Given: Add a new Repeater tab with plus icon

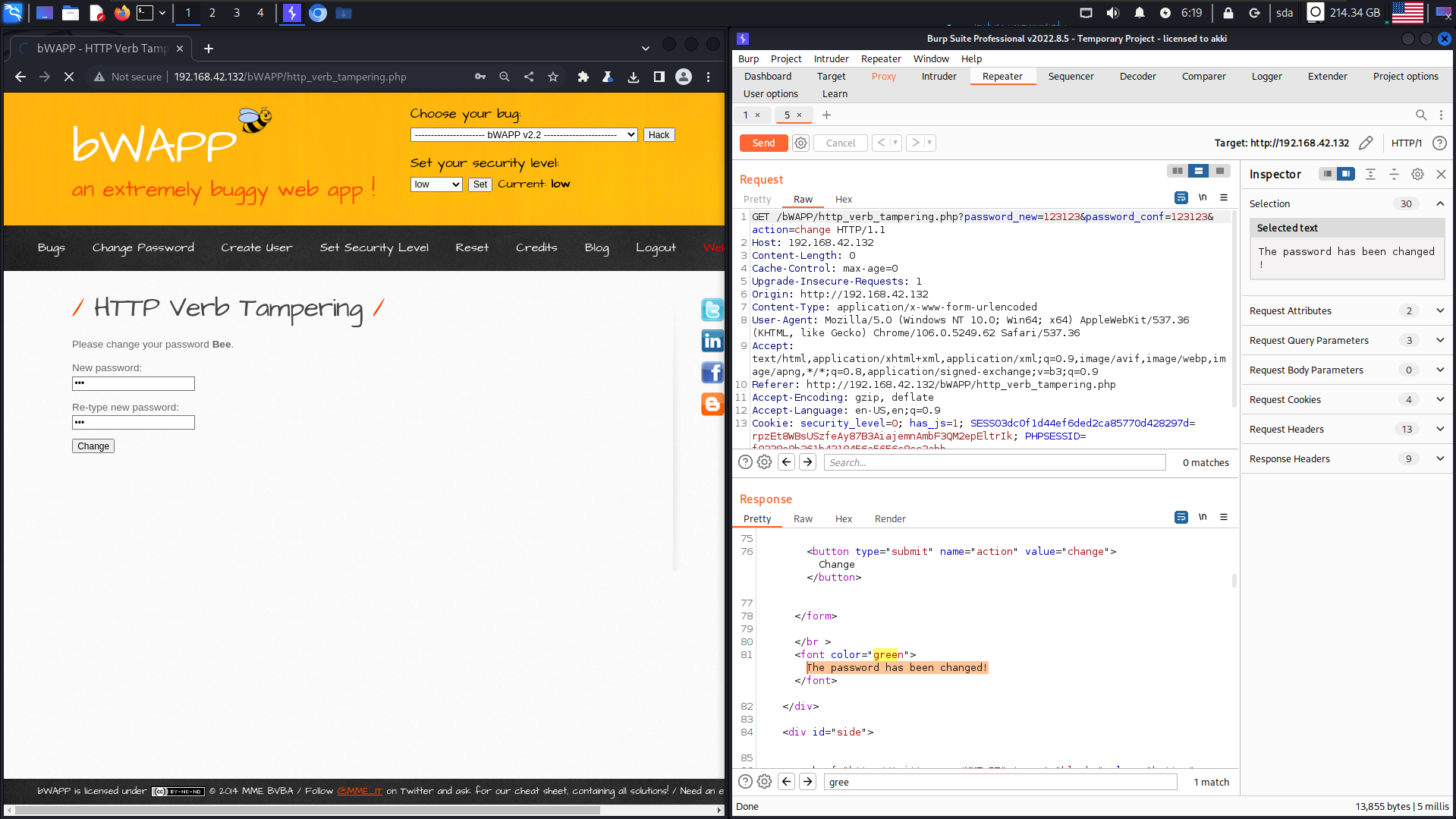Looking at the screenshot, I should click(826, 115).
